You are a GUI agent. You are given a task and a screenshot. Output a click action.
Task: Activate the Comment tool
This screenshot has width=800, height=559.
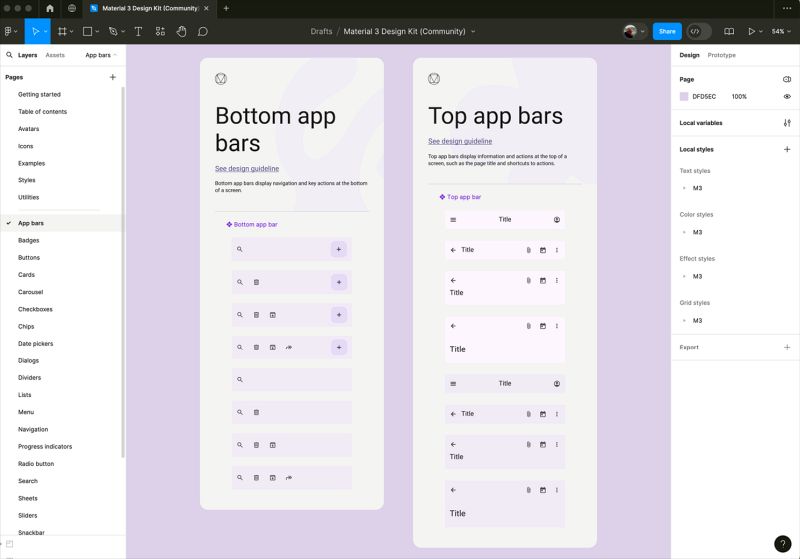tap(203, 31)
